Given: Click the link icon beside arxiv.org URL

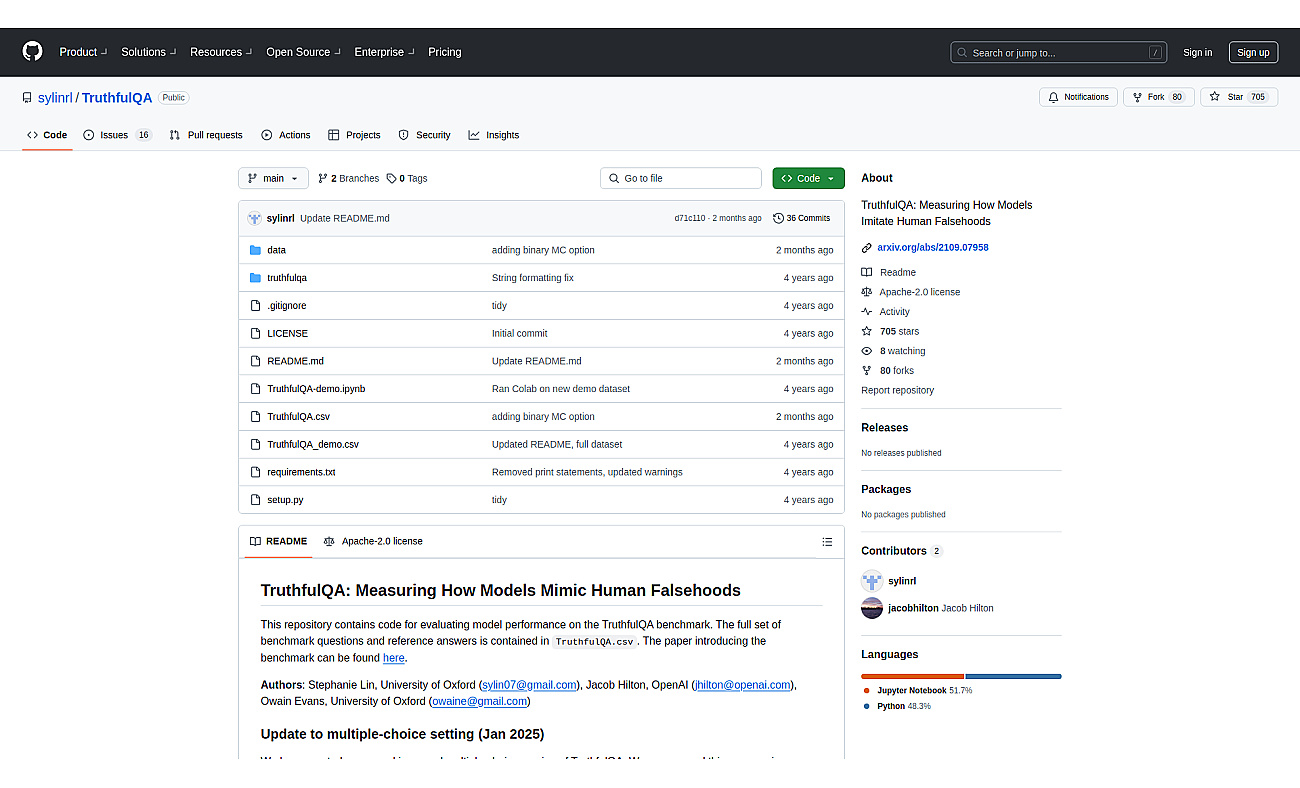Looking at the screenshot, I should [867, 248].
